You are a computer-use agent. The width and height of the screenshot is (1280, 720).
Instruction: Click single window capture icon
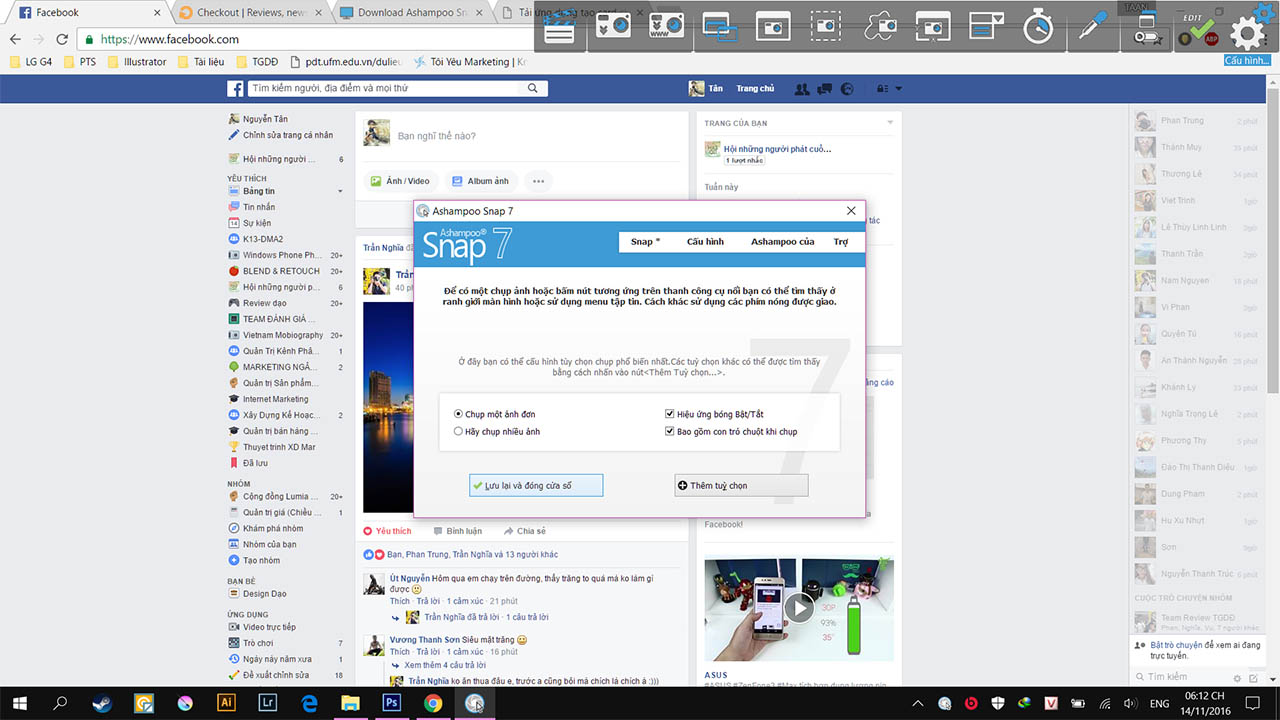pos(773,27)
